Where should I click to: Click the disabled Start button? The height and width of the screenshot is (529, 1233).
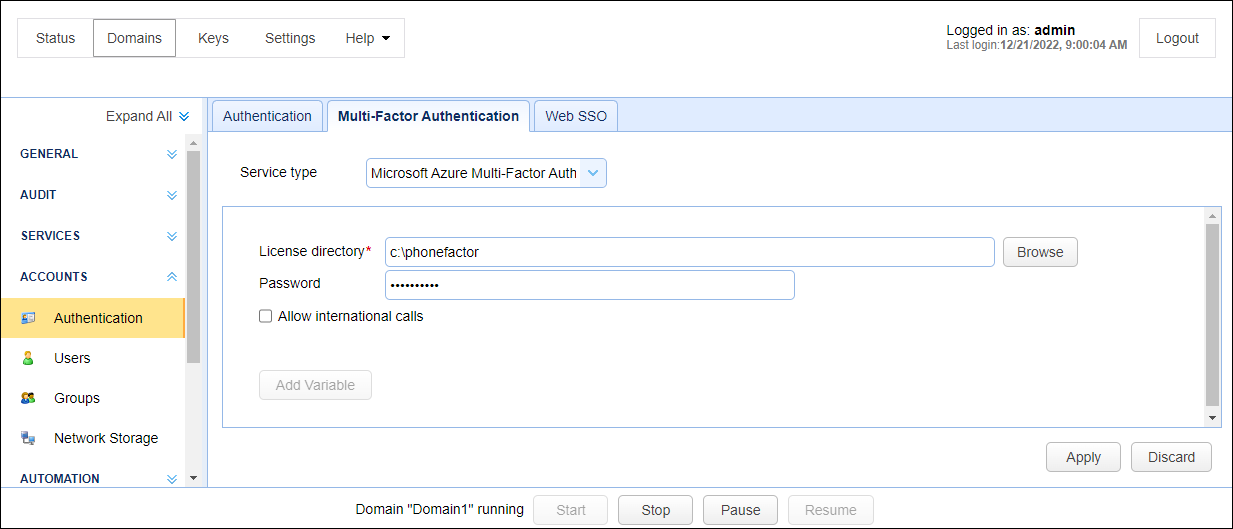click(571, 510)
